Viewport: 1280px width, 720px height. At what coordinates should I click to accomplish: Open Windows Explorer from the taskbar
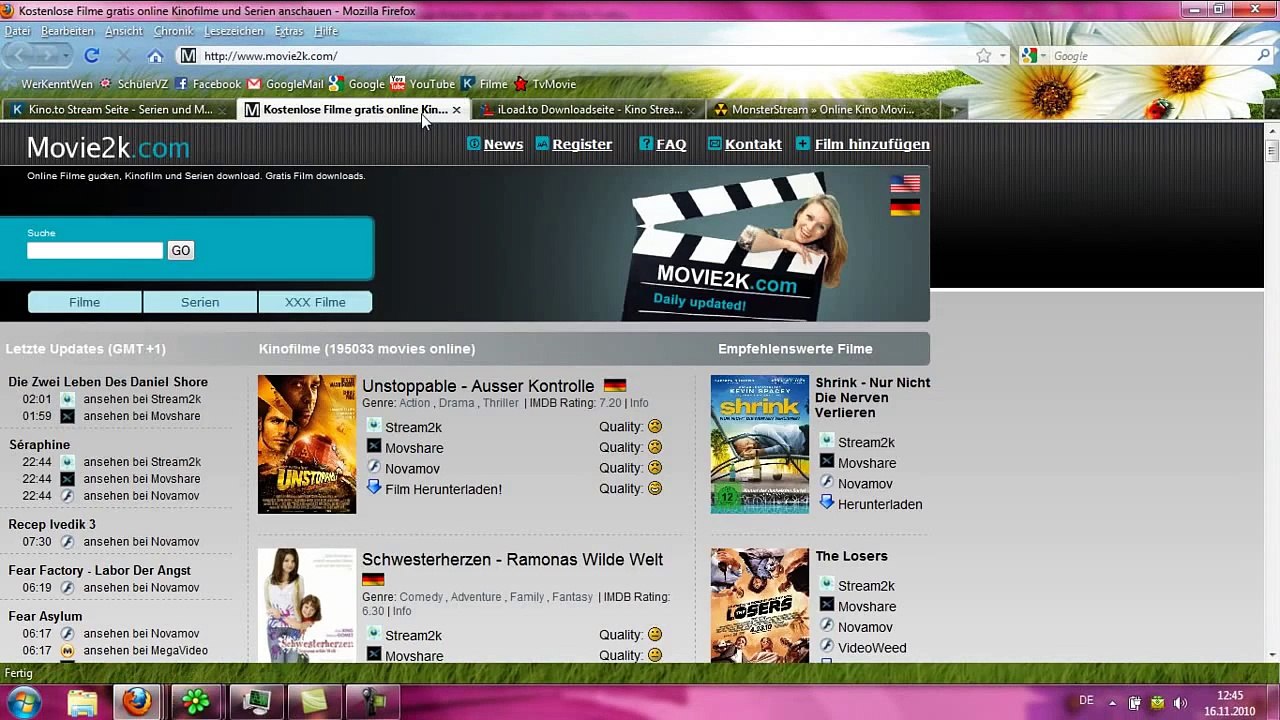pos(82,702)
